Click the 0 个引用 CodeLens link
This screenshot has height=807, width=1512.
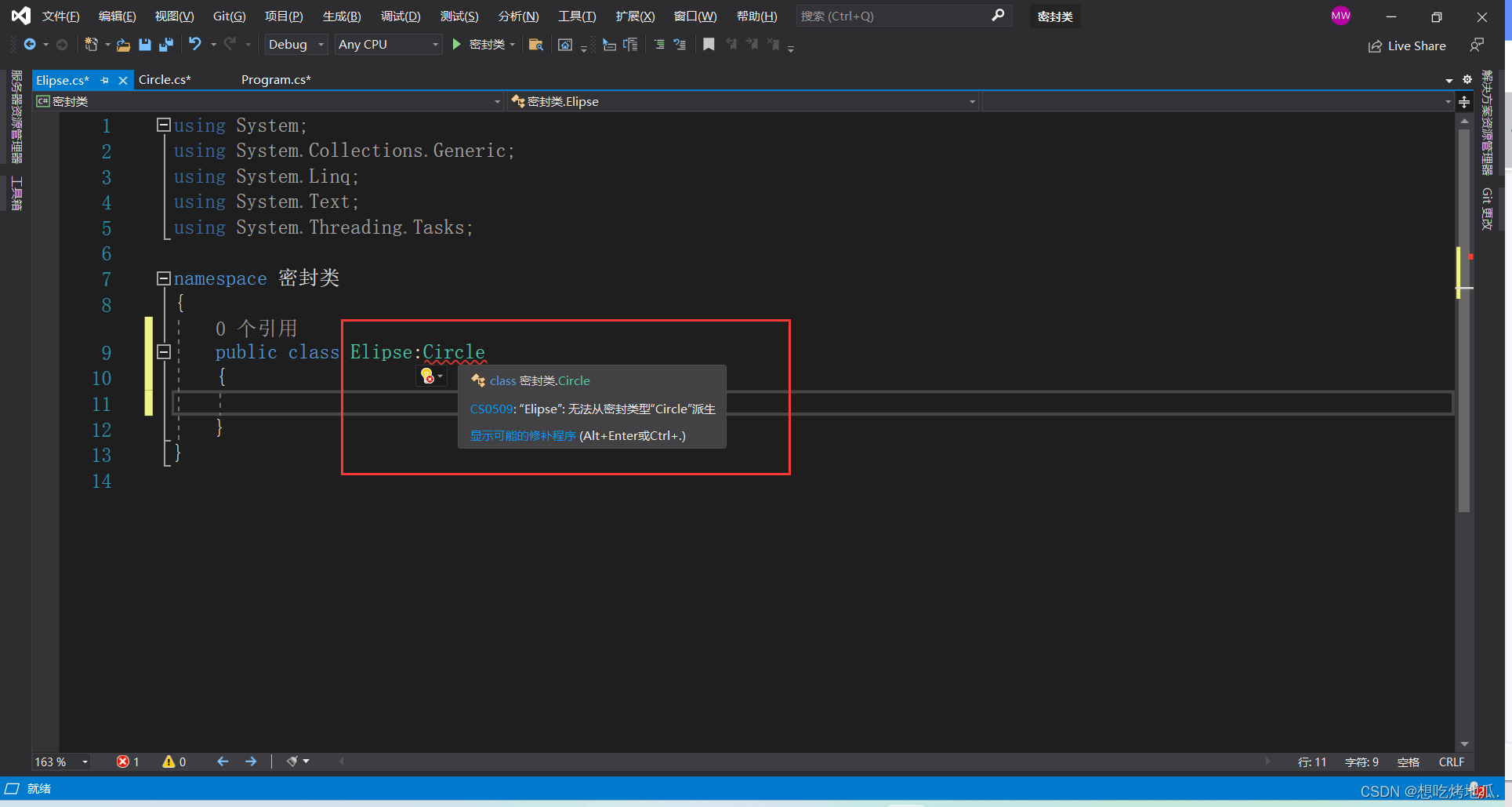point(256,328)
